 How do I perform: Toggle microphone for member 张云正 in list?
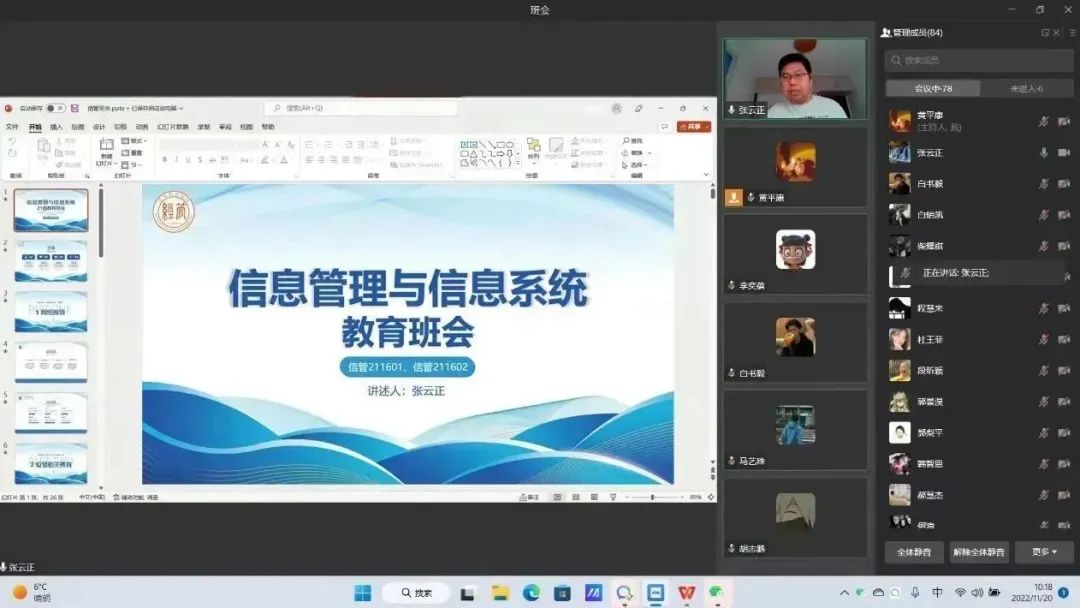tap(1044, 153)
